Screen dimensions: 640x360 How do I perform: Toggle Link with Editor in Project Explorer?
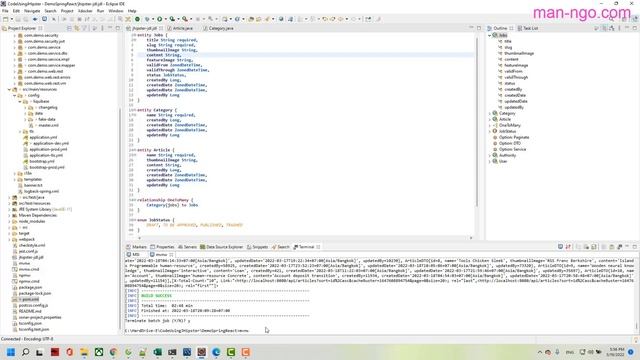(77, 28)
